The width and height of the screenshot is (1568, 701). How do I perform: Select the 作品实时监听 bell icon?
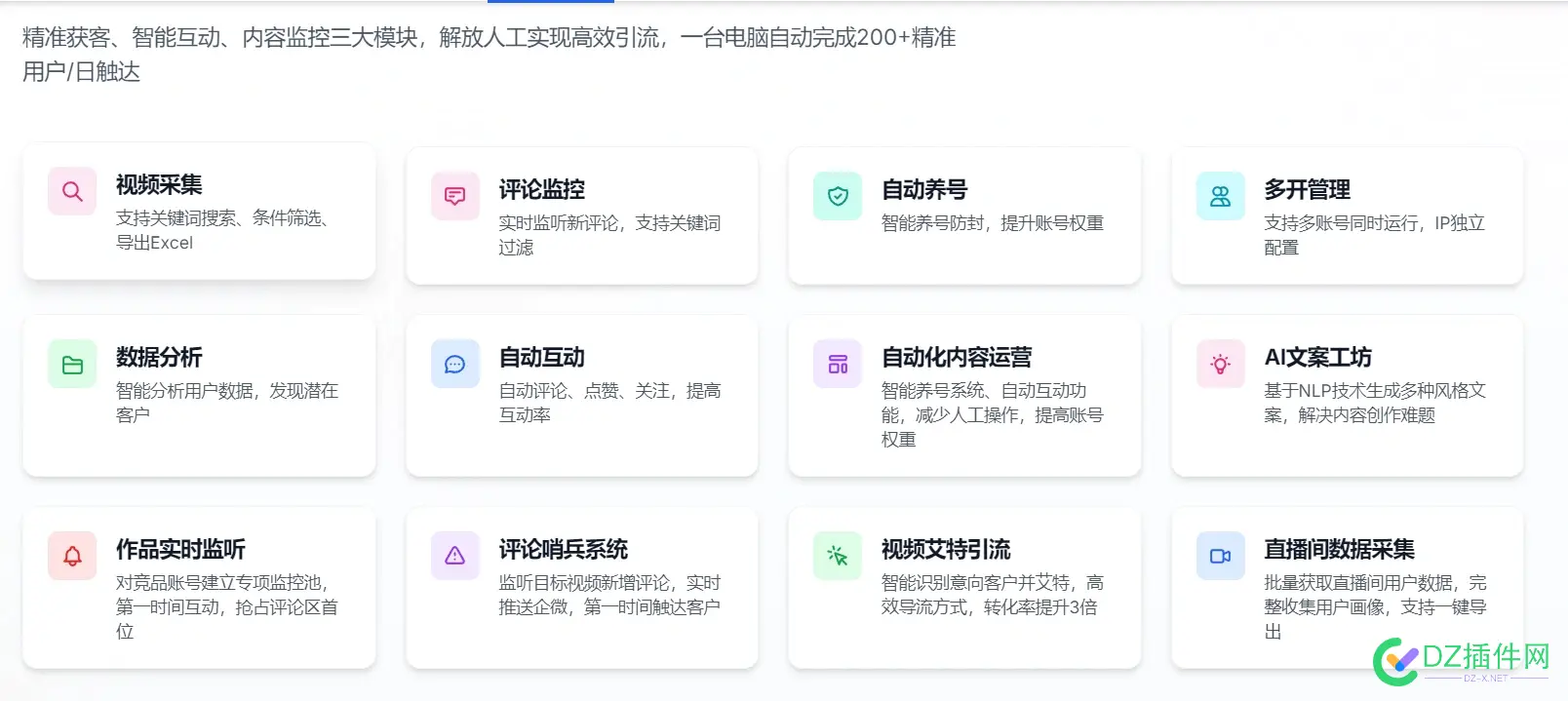70,555
